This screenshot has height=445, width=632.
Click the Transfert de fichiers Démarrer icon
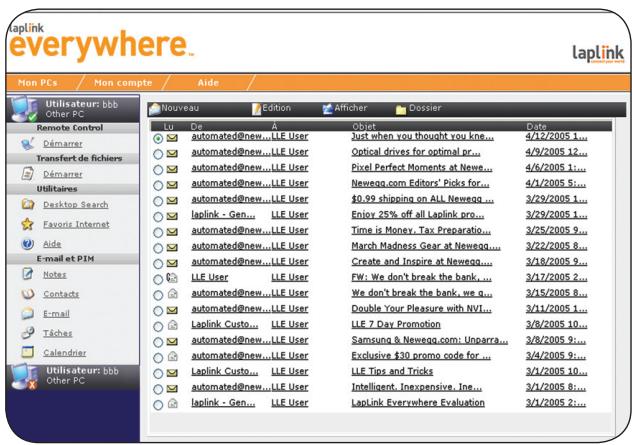pyautogui.click(x=27, y=174)
